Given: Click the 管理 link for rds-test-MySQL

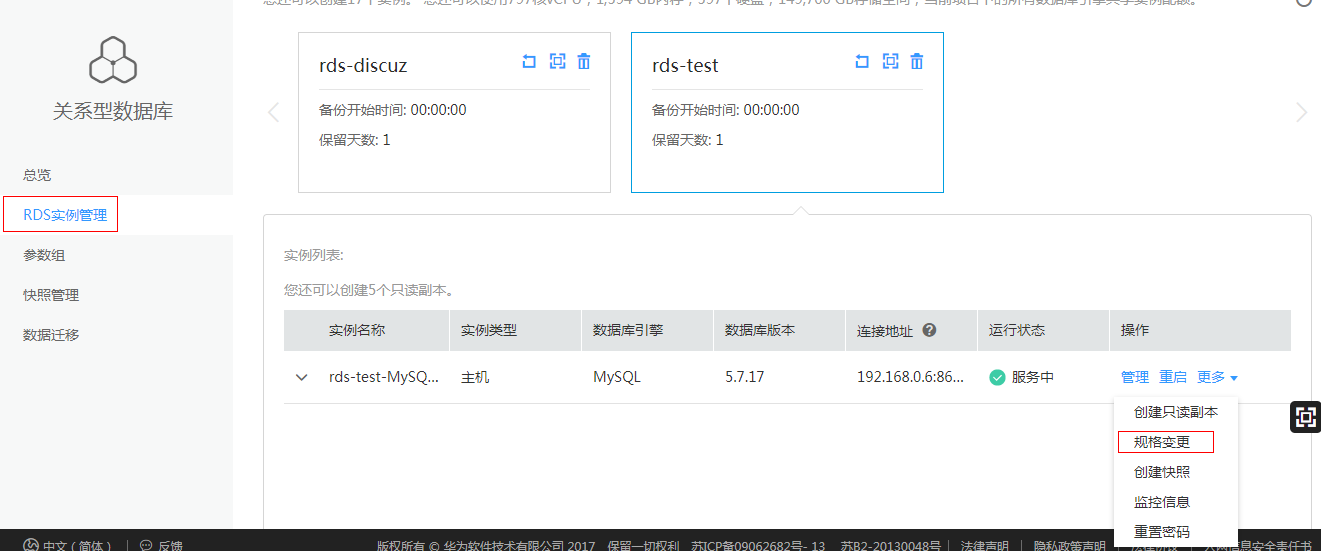Looking at the screenshot, I should [1135, 377].
